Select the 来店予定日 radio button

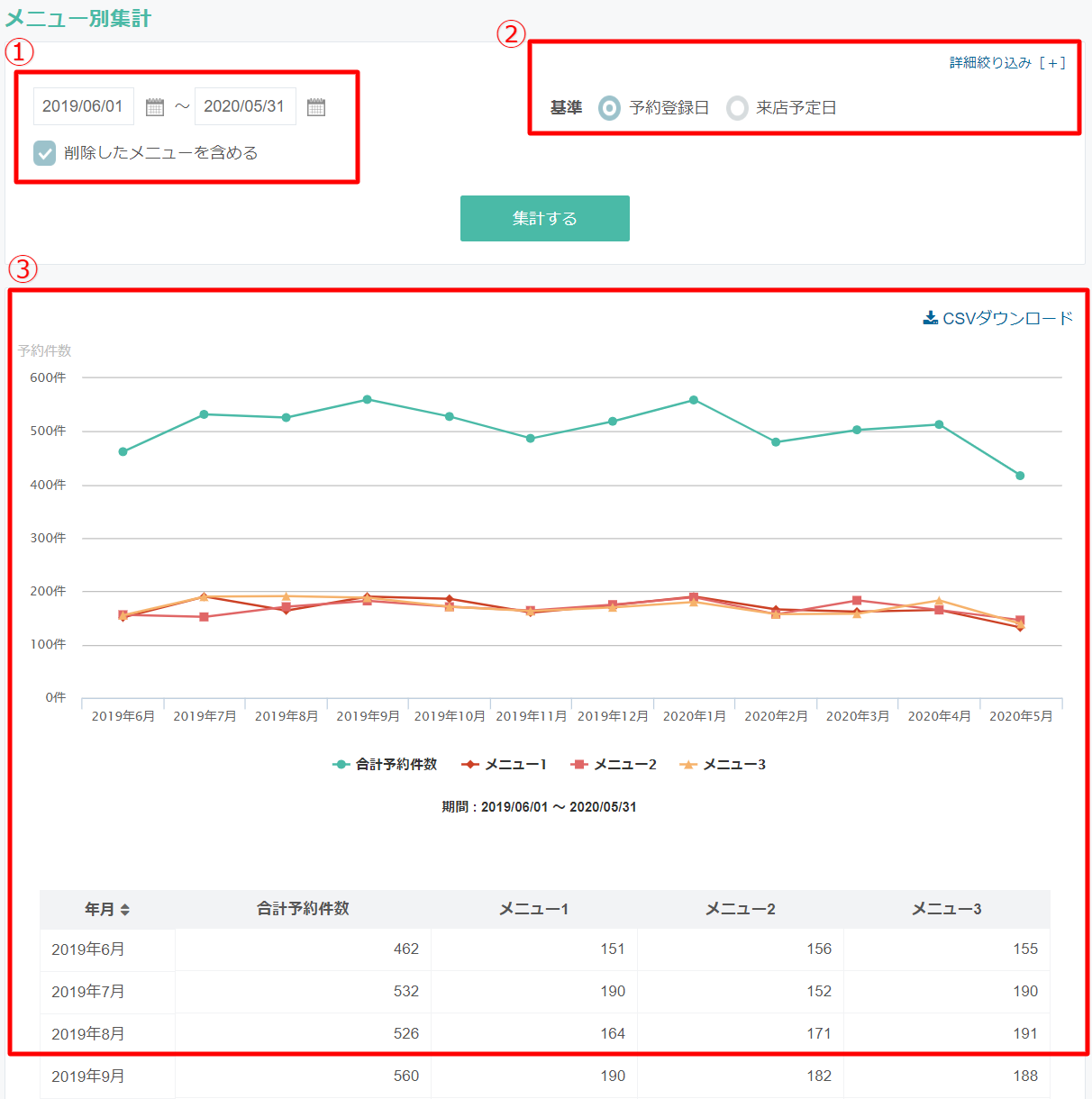(x=737, y=108)
